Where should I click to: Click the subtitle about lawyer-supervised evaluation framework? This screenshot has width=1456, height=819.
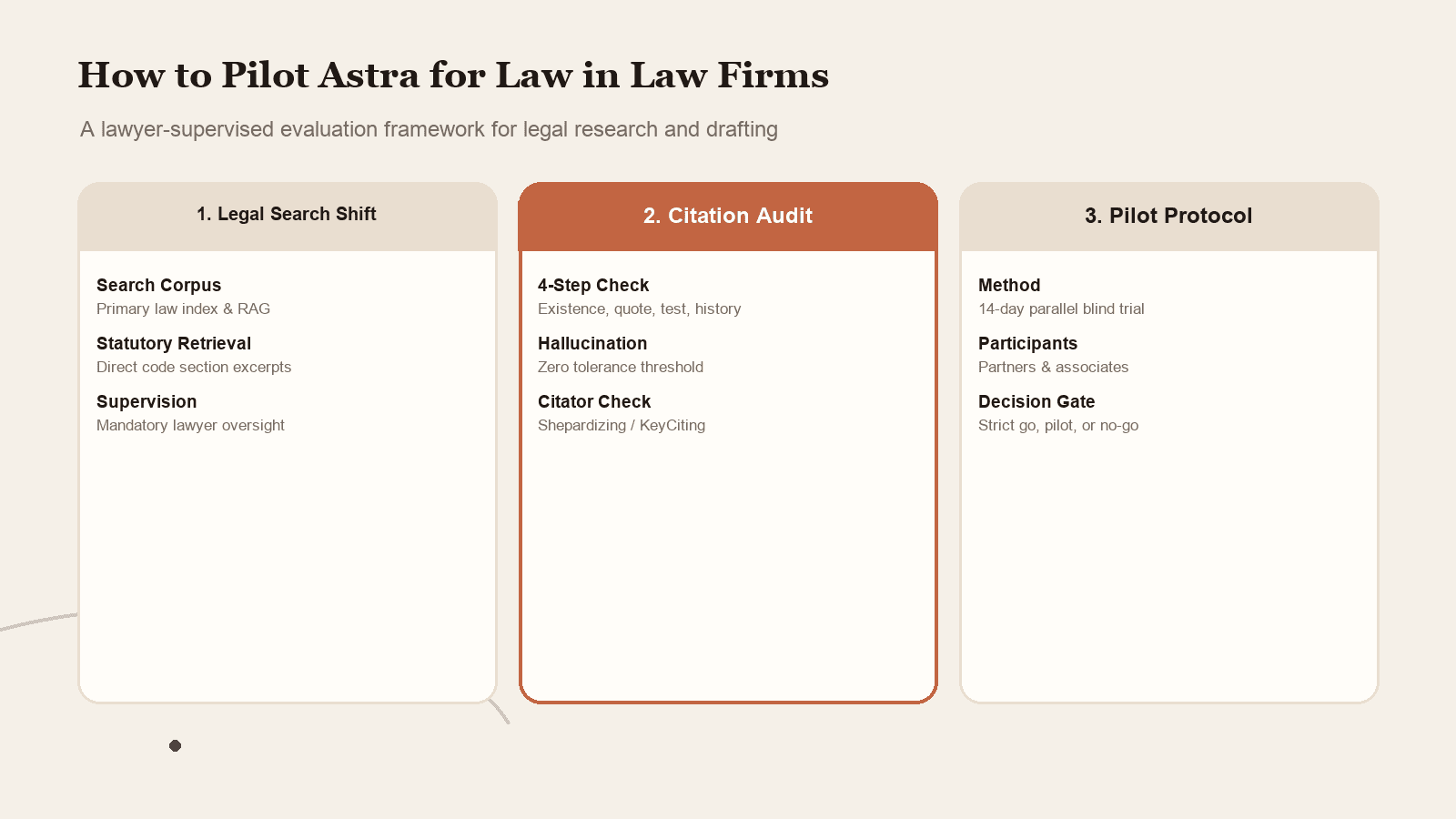click(429, 129)
